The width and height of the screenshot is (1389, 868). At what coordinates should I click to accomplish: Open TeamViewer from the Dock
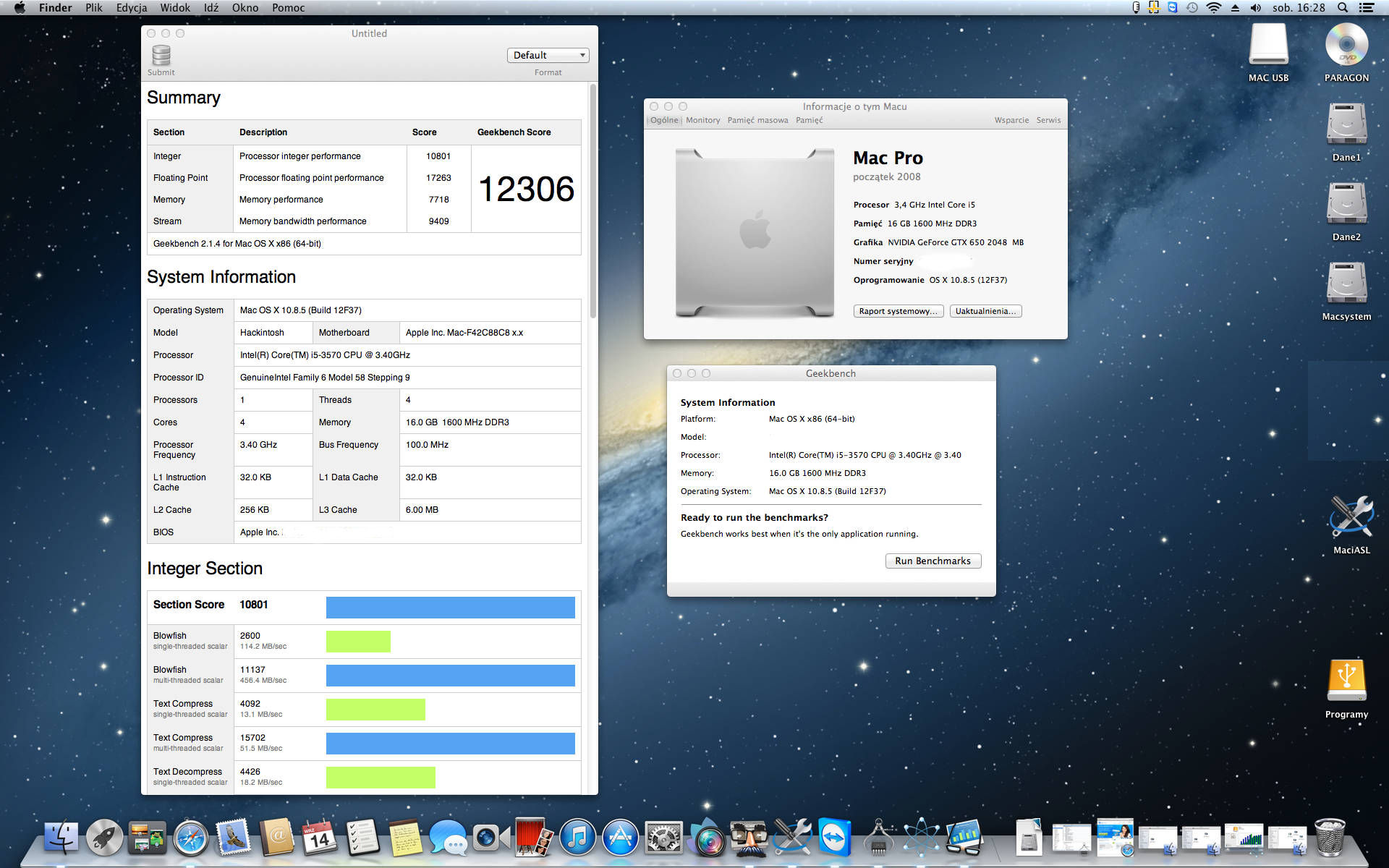(x=835, y=838)
